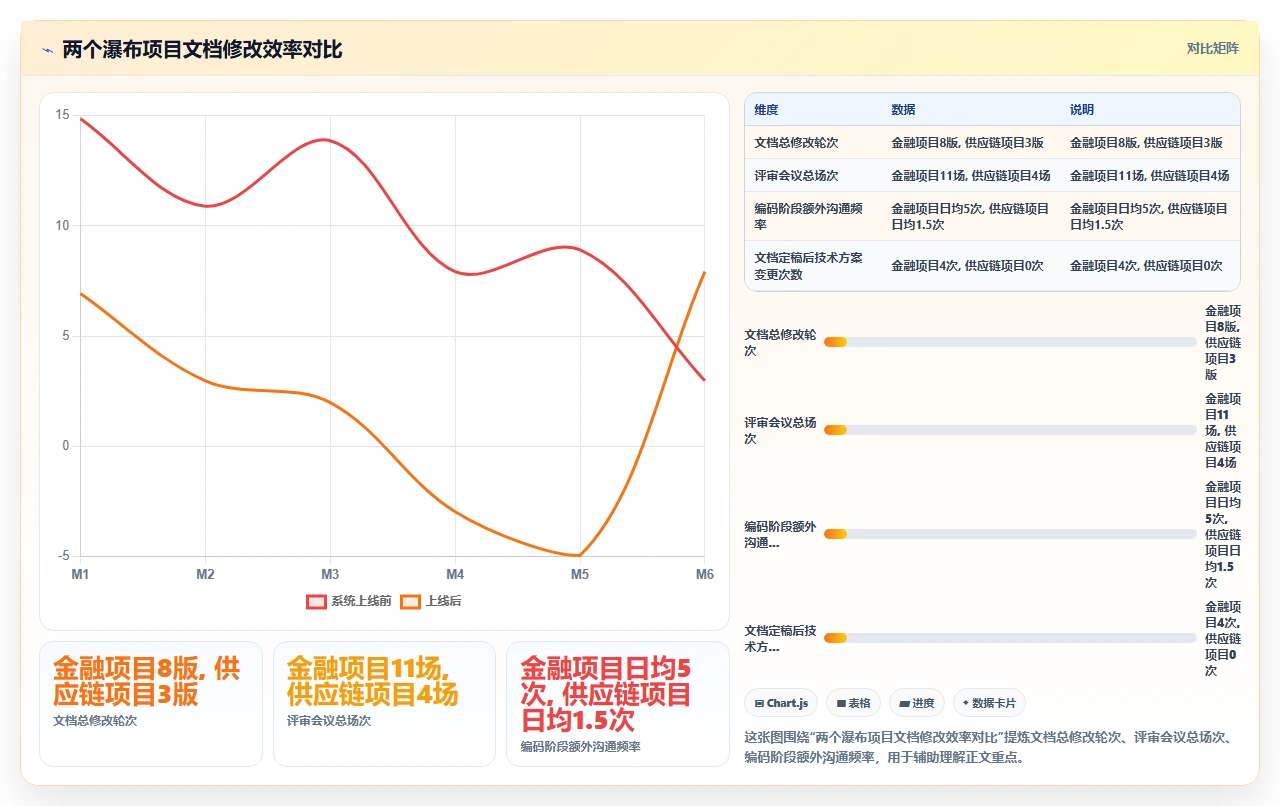
Task: Open card 金融项目日均5次, 供应链项目日均1.5次
Action: pos(618,704)
